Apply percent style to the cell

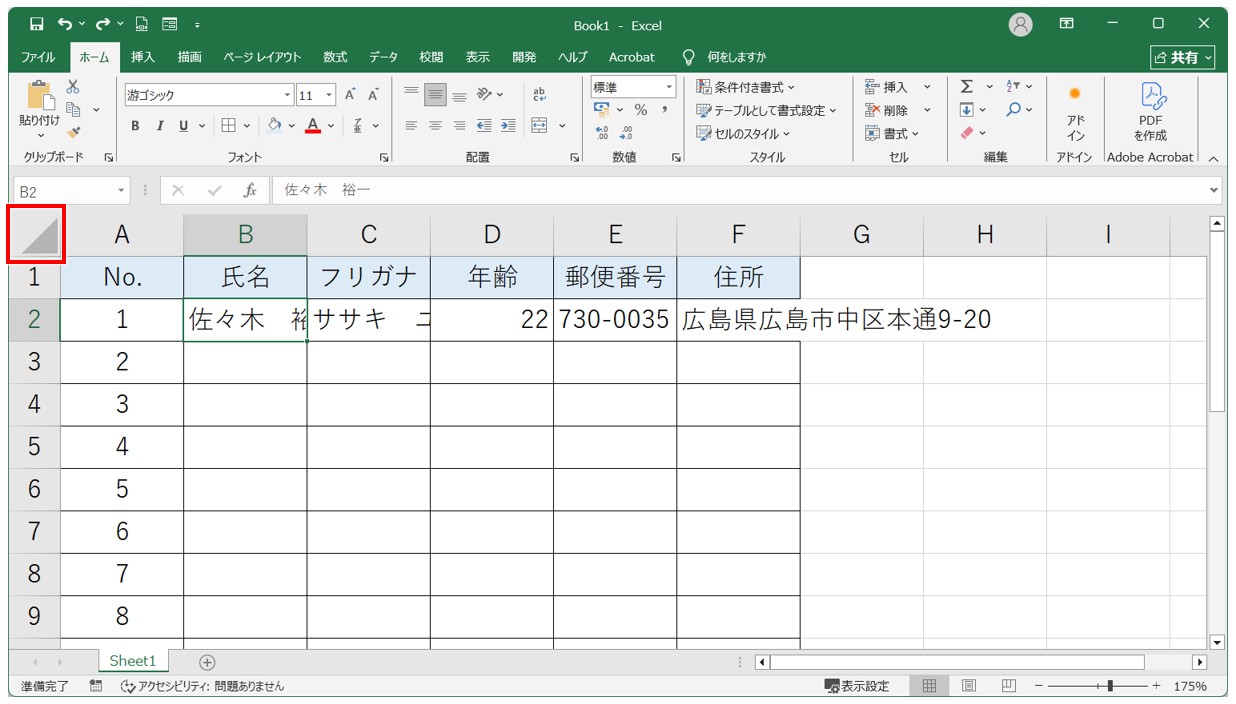pos(640,110)
